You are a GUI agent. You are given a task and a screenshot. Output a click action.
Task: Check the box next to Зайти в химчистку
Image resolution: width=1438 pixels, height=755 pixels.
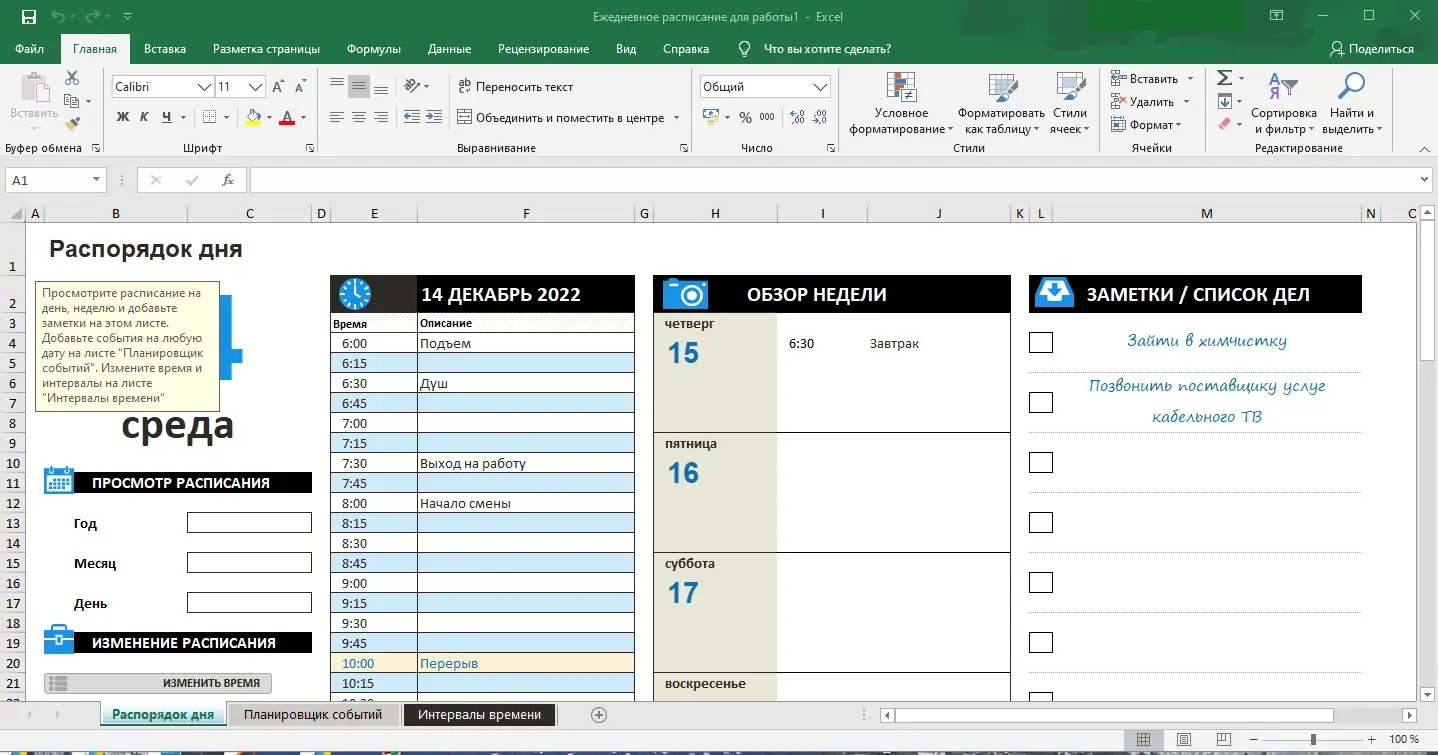pos(1041,343)
